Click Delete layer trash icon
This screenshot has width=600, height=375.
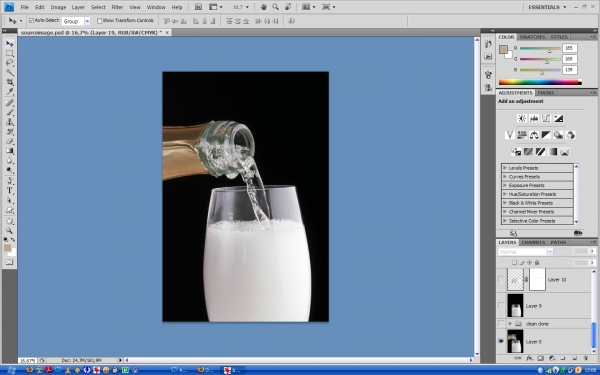pyautogui.click(x=585, y=358)
